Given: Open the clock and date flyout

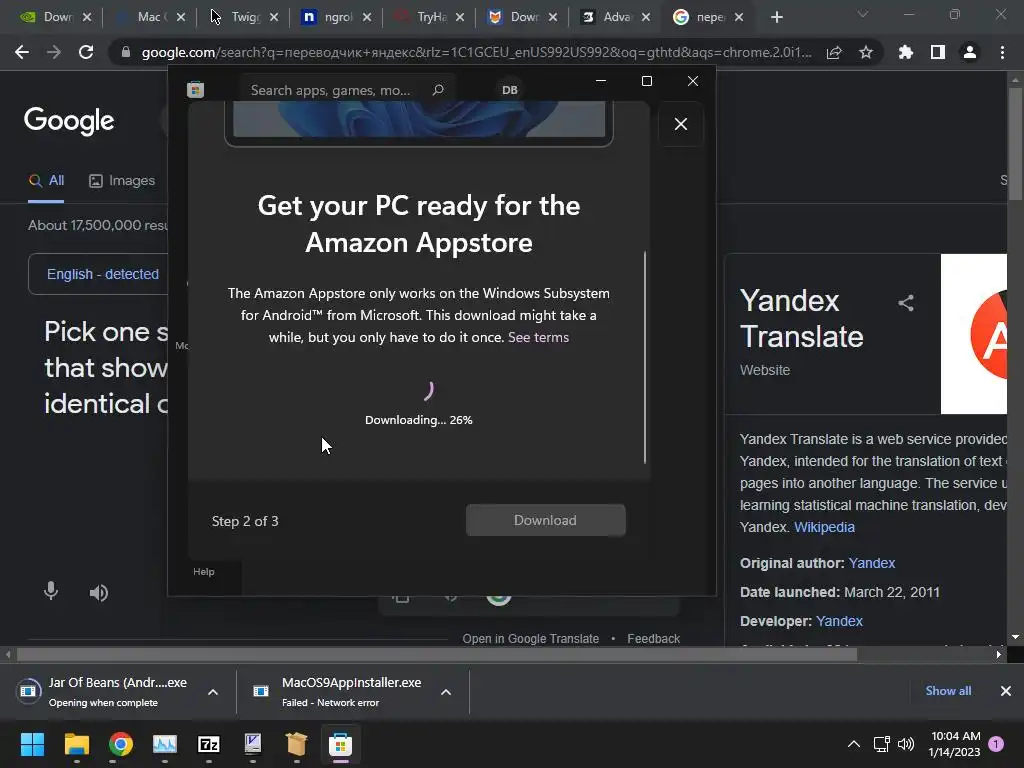Looking at the screenshot, I should click(955, 744).
